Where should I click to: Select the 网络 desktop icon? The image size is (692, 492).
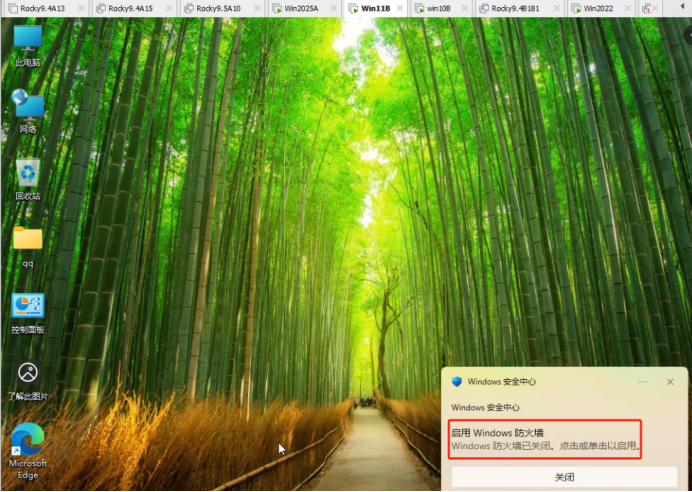coord(28,111)
